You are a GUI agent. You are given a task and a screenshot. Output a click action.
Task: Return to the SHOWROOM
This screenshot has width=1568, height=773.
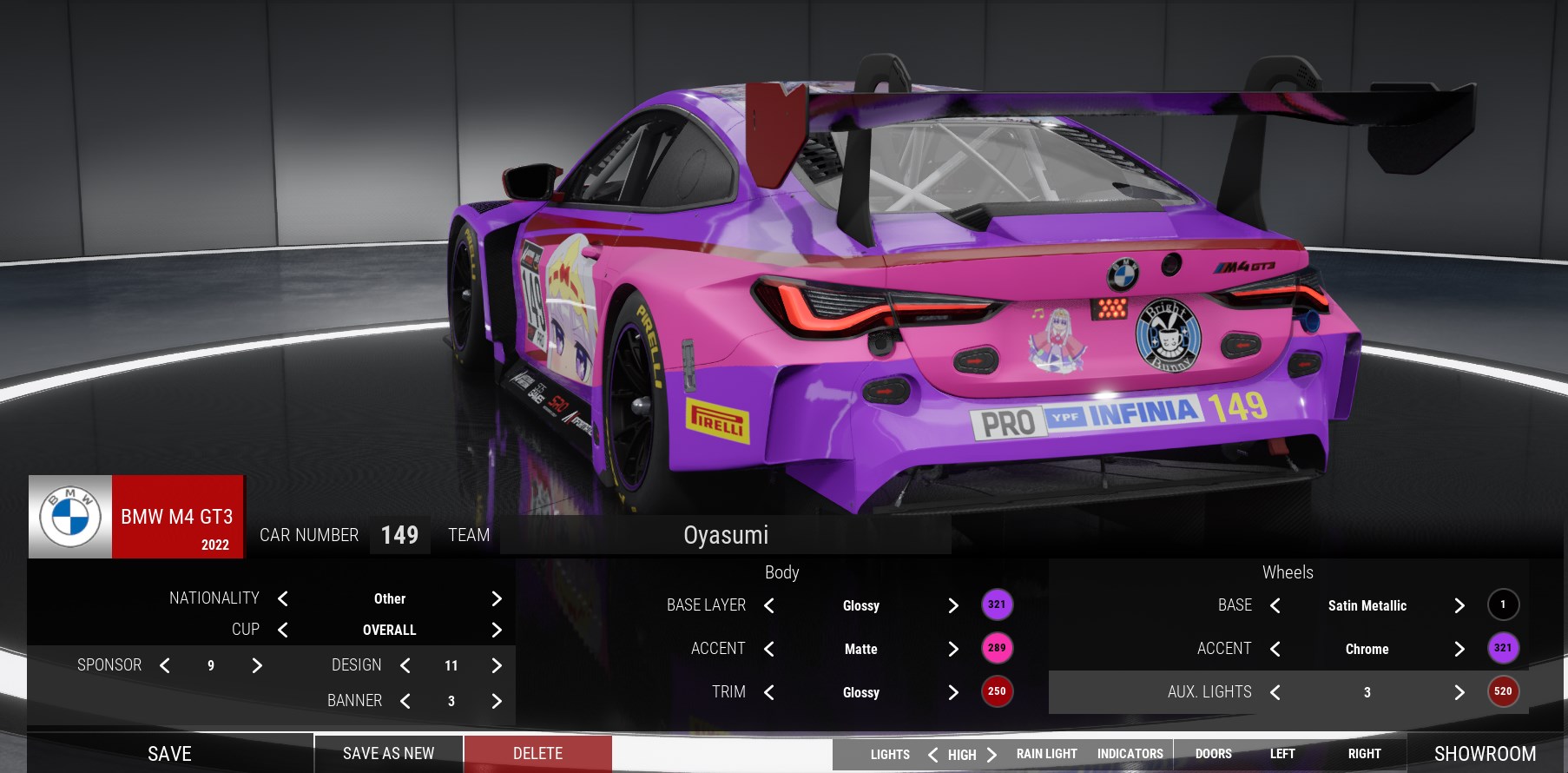1486,754
